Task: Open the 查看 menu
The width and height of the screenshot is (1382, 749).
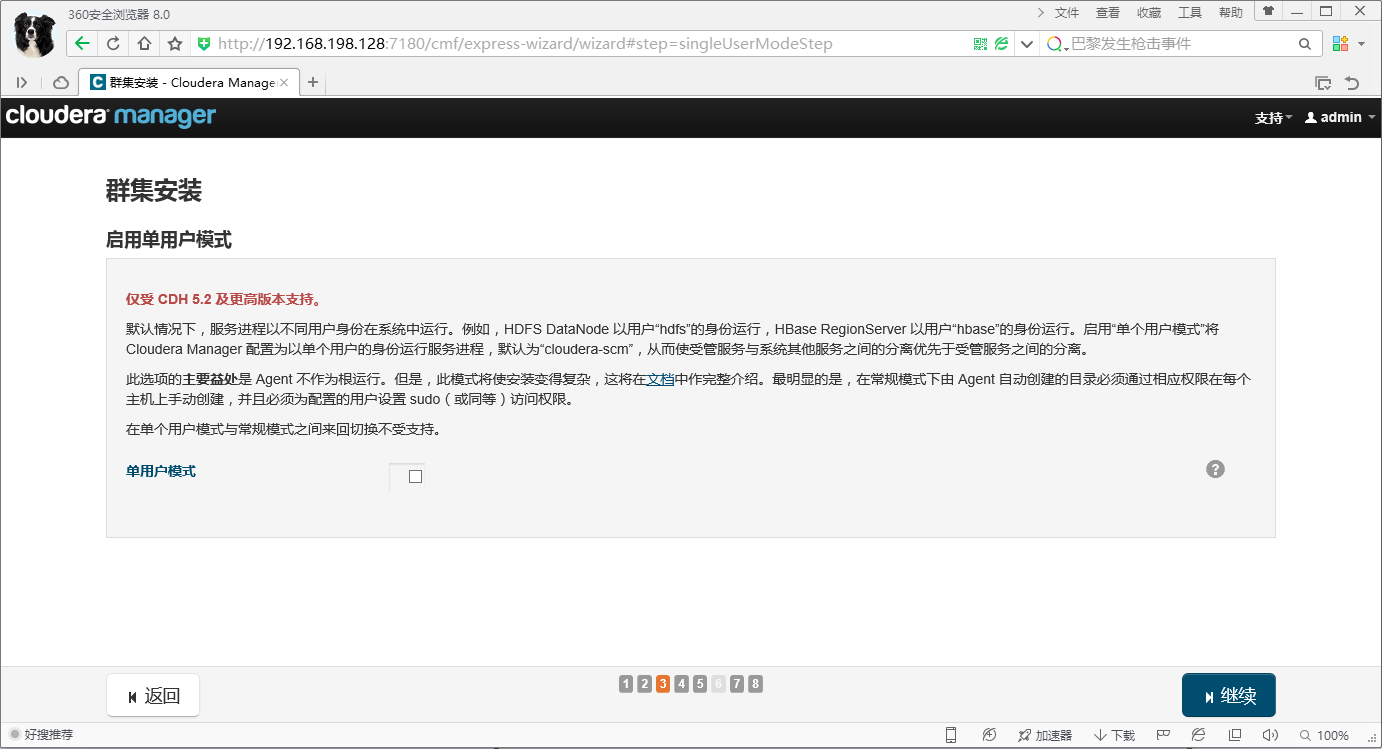Action: (1108, 12)
